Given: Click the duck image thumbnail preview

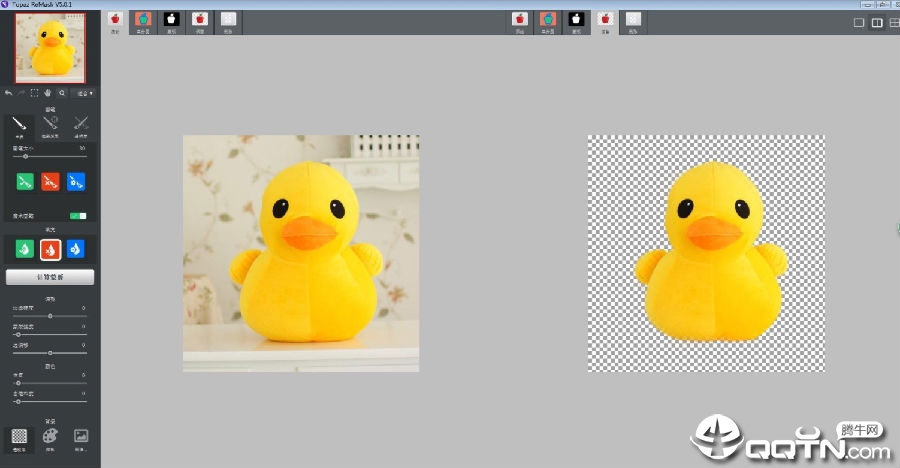Looking at the screenshot, I should [51, 48].
